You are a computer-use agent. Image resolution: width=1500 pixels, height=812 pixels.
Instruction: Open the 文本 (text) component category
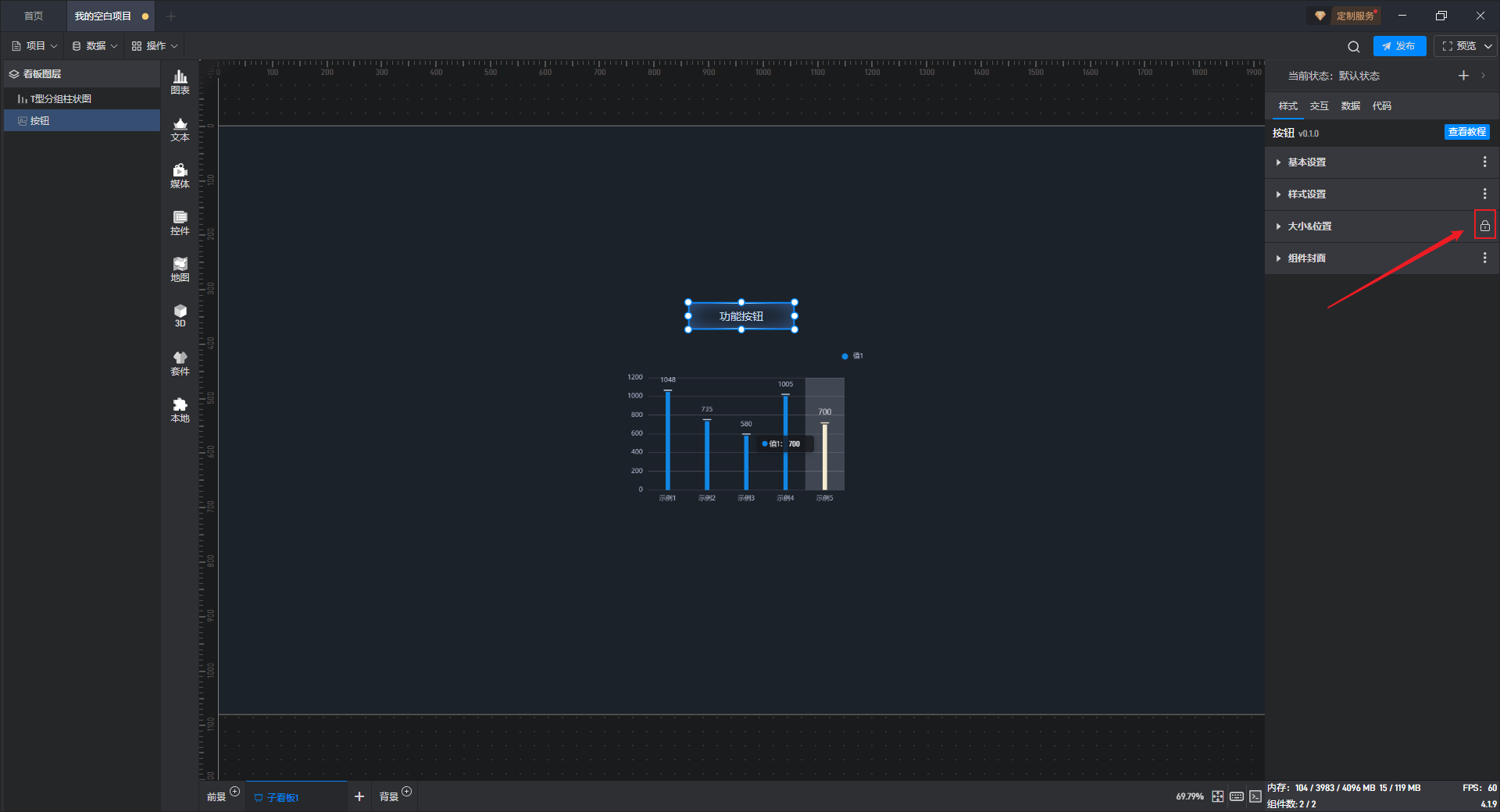(180, 129)
